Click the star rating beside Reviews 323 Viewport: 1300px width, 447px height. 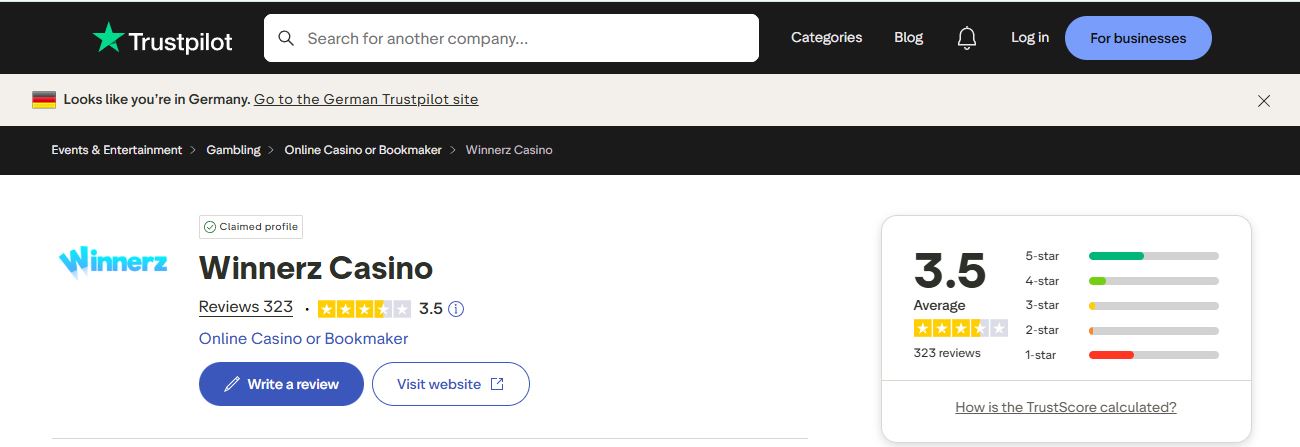click(x=364, y=309)
